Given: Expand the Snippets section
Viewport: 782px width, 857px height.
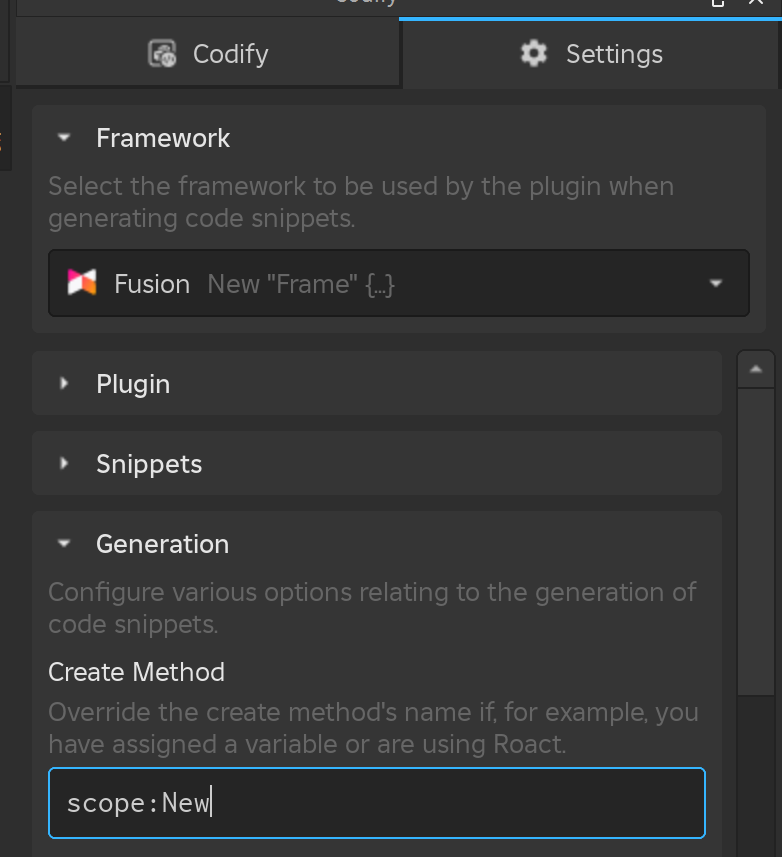Looking at the screenshot, I should point(63,463).
